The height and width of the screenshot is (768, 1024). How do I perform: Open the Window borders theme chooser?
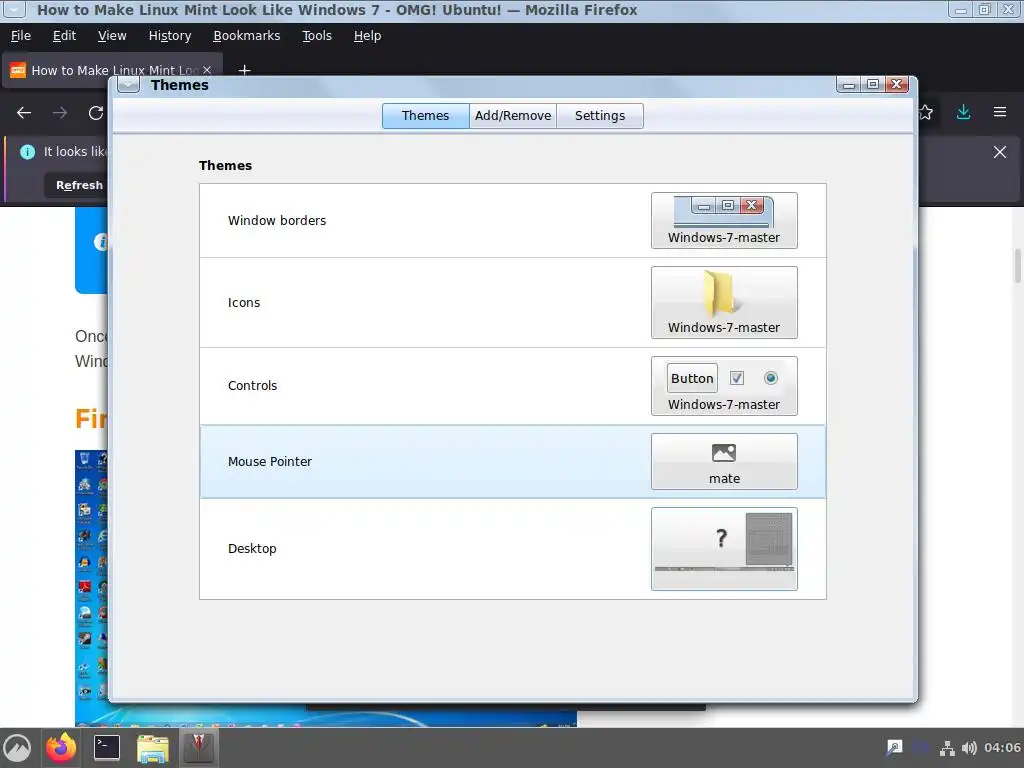(x=724, y=221)
